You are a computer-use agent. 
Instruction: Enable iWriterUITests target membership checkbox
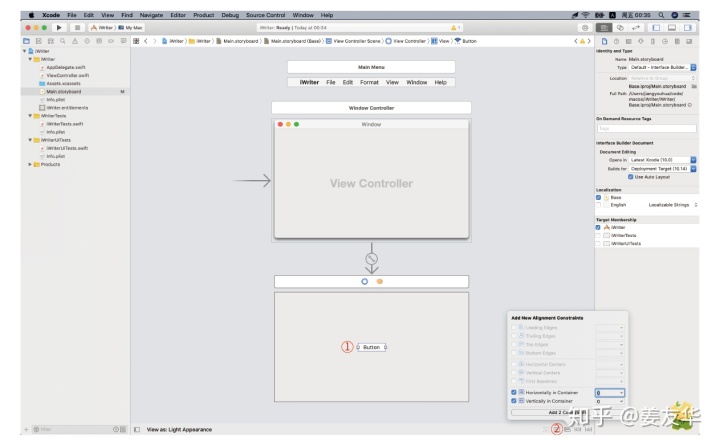point(598,243)
